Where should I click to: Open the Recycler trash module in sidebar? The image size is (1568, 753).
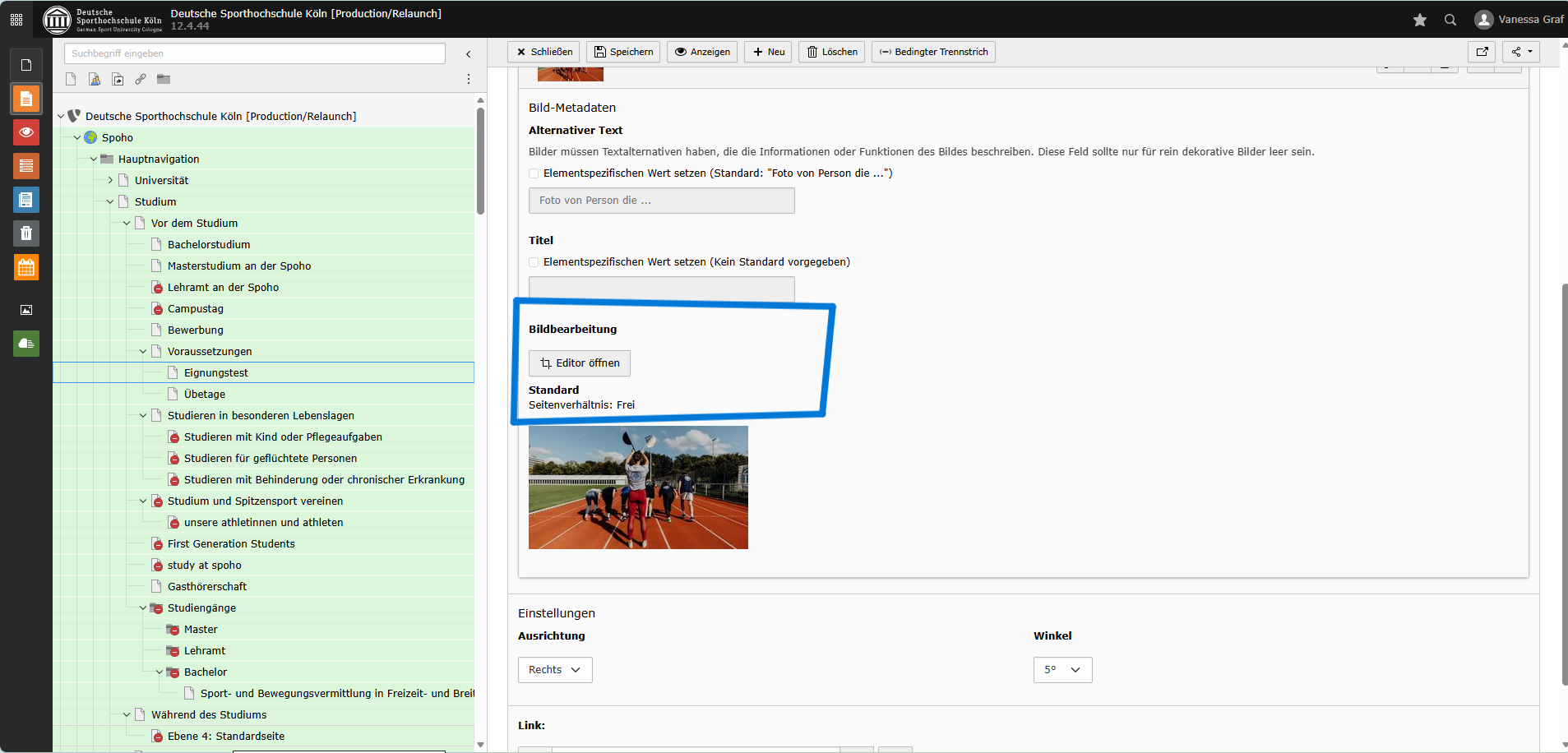(26, 233)
